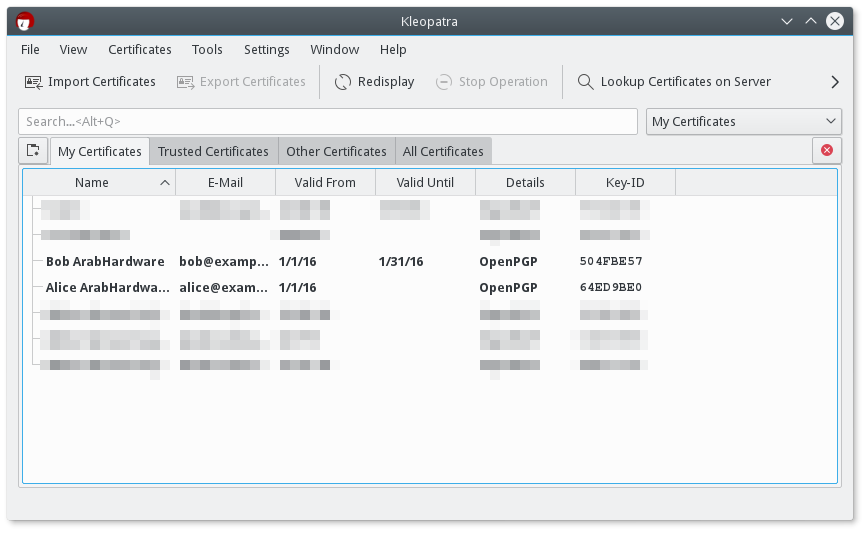The image size is (866, 533).
Task: Sort by the E-Mail column header
Action: [x=225, y=183]
